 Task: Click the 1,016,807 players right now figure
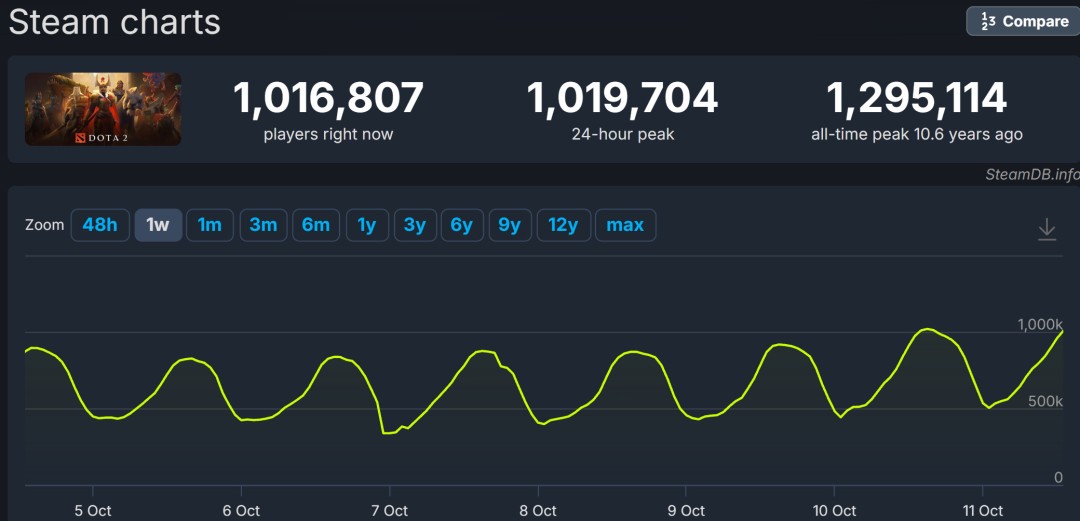pyautogui.click(x=329, y=98)
